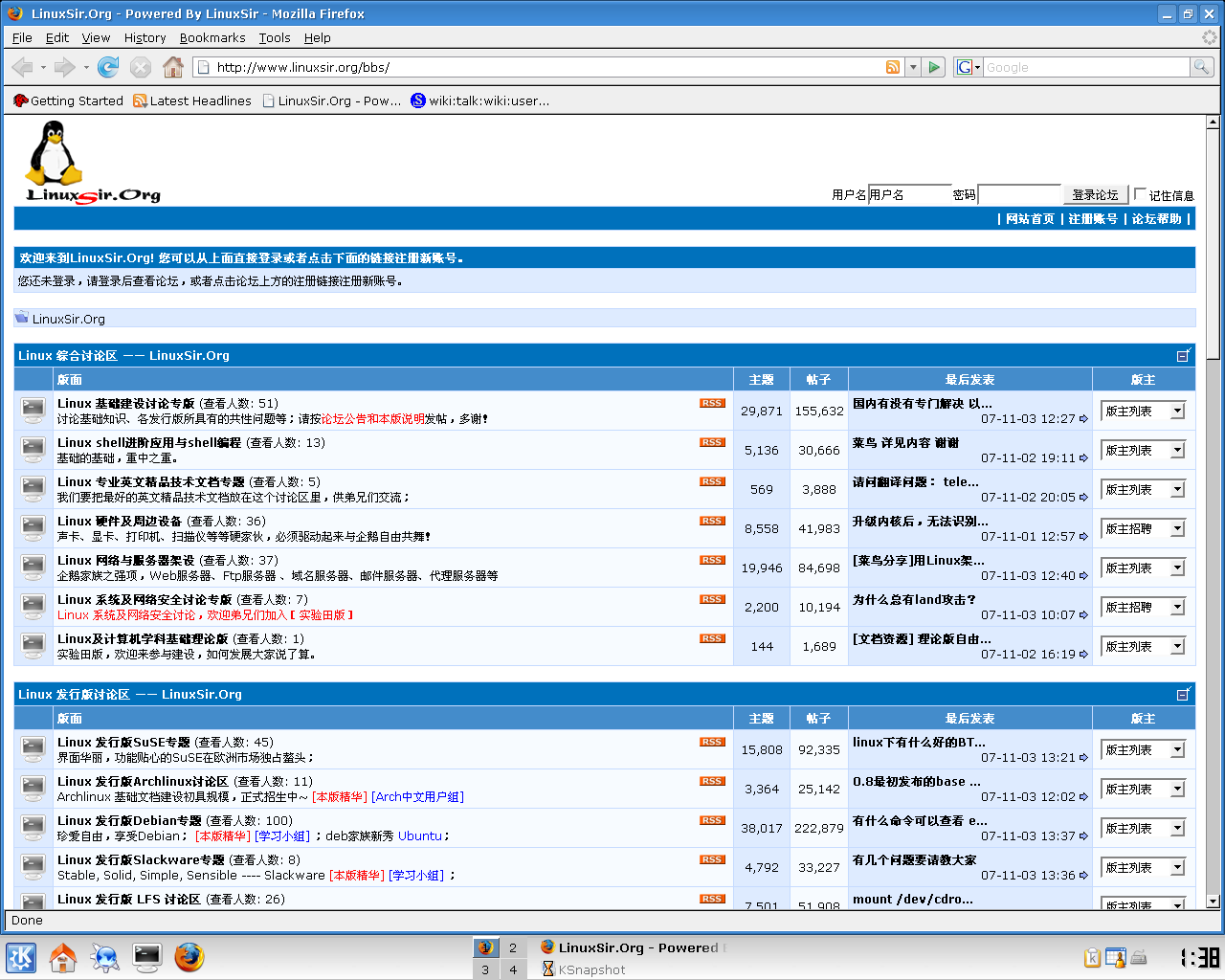This screenshot has height=980, width=1225.
Task: Open the Home page icon
Action: (x=173, y=67)
